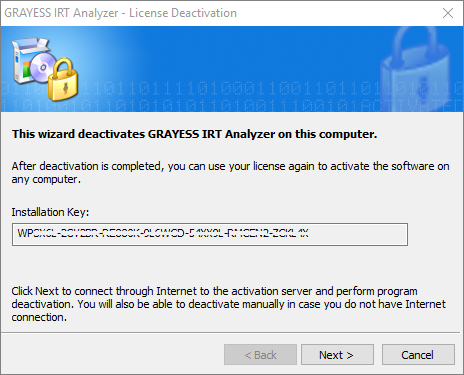
Task: Click the separator line above the buttons
Action: 230,332
